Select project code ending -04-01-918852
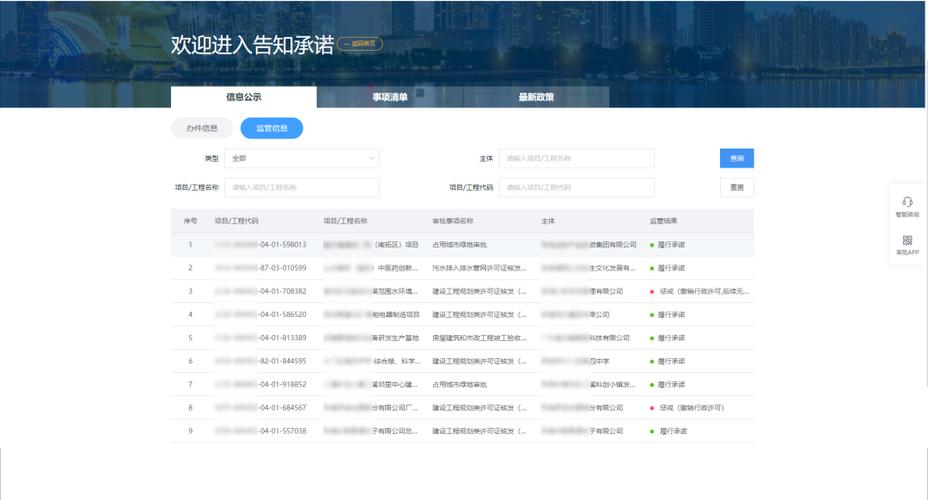 [x=261, y=385]
